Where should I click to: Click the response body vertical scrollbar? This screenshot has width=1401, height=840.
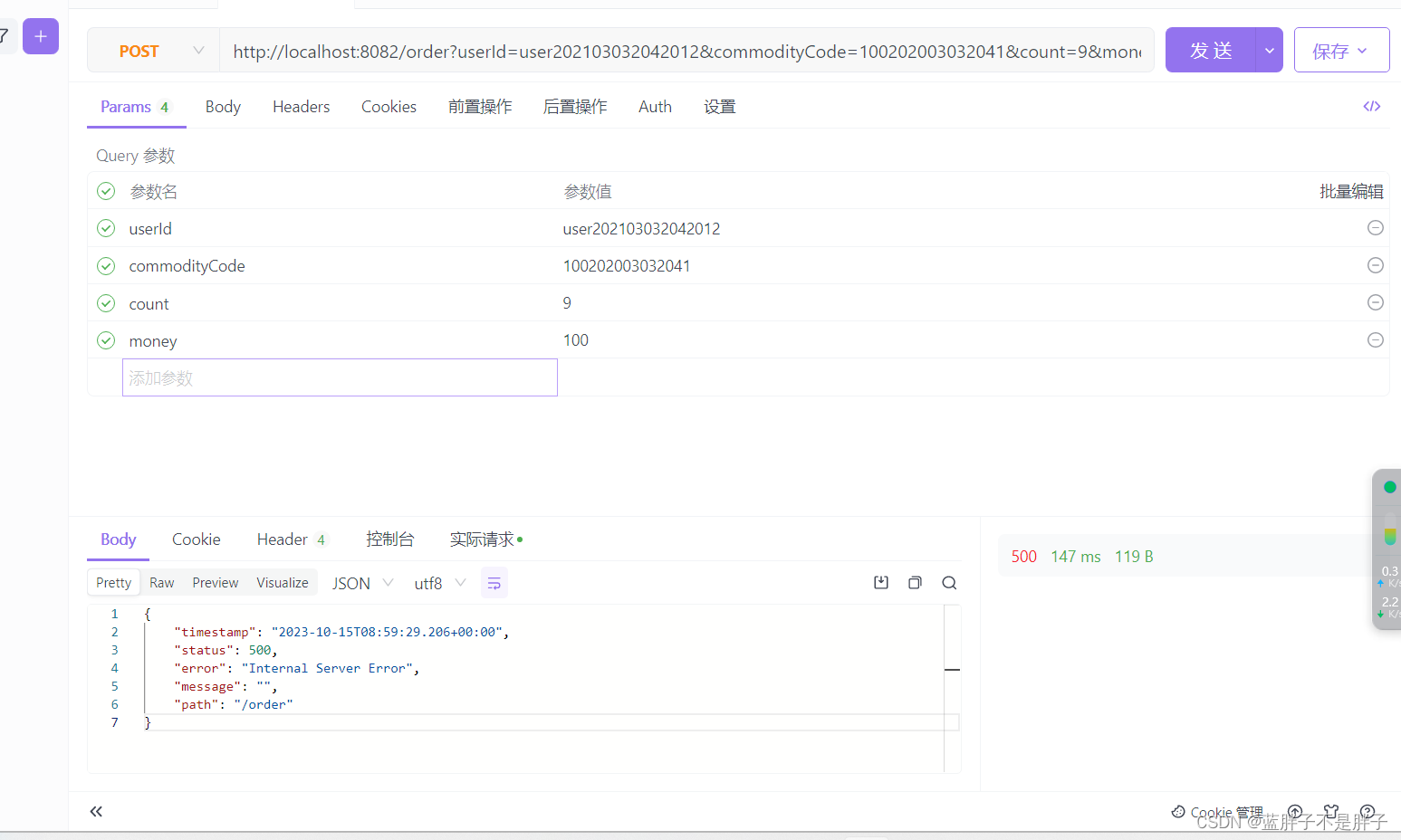pyautogui.click(x=952, y=688)
